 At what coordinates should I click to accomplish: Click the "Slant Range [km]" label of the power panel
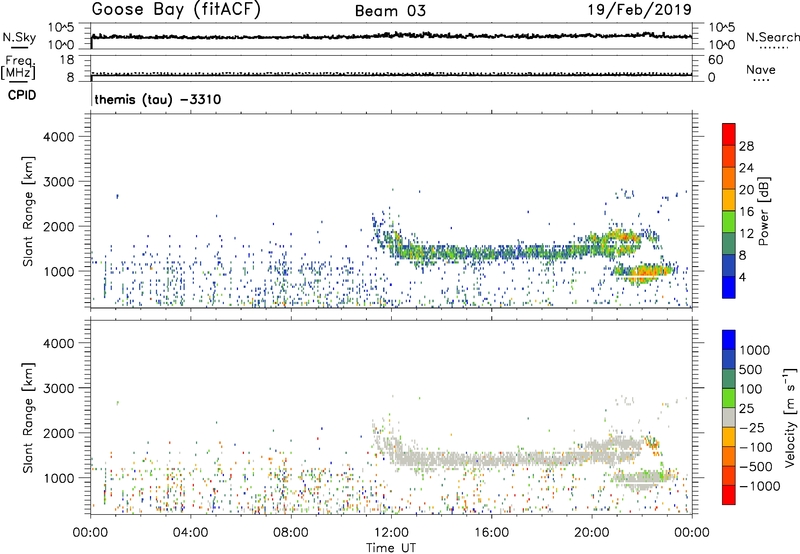coord(28,211)
